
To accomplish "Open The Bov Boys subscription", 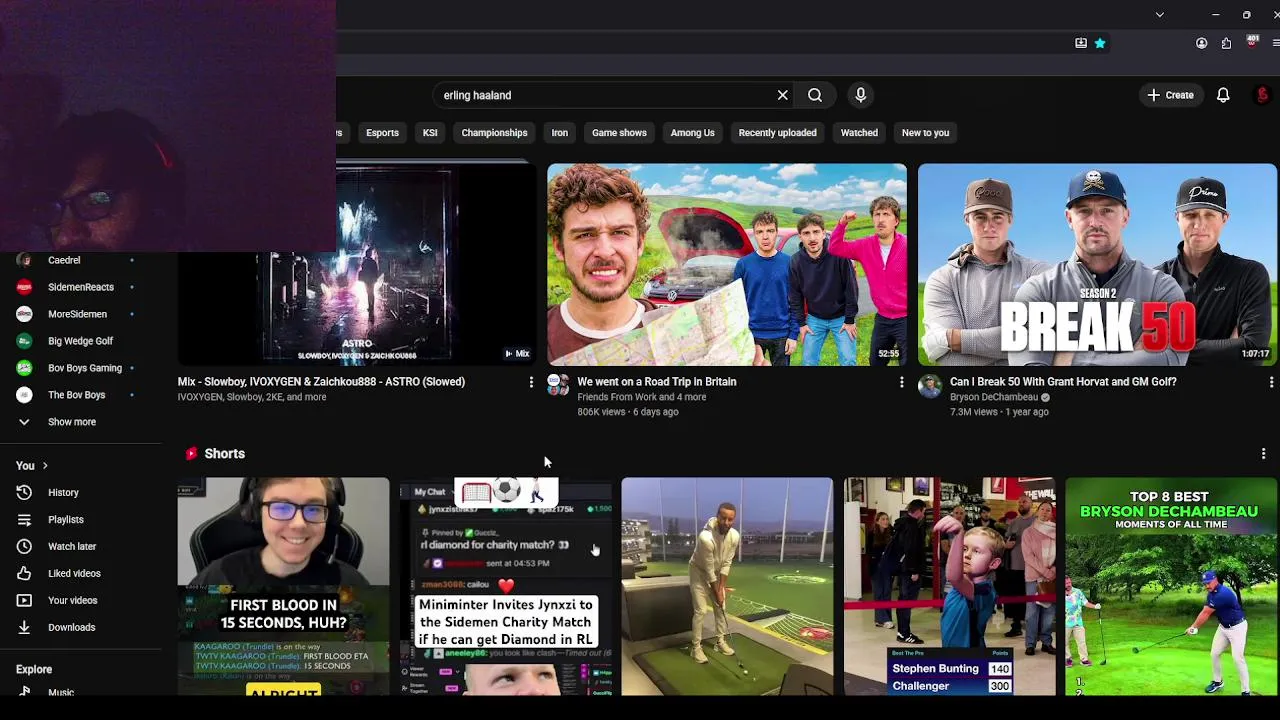I will (x=76, y=395).
